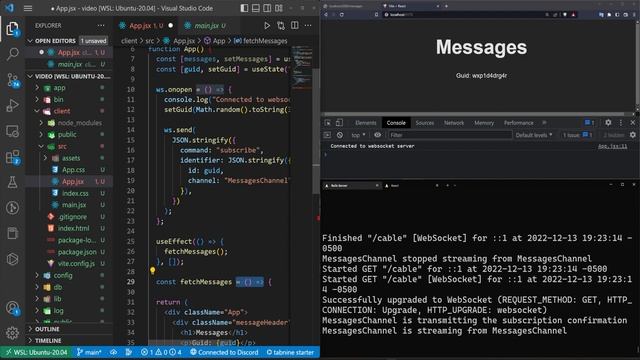This screenshot has height=360, width=640.
Task: Create a live expression with the eye icon
Action: tap(377, 135)
